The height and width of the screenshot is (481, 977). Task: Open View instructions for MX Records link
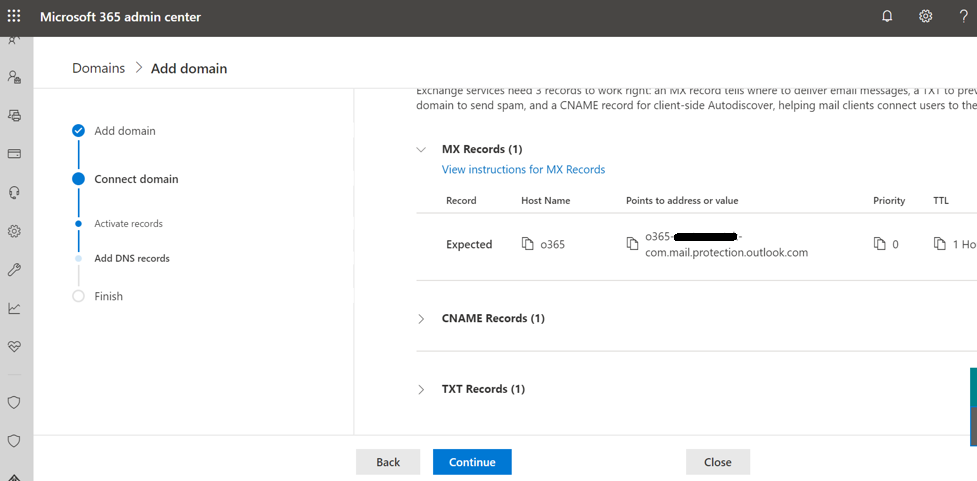(523, 170)
